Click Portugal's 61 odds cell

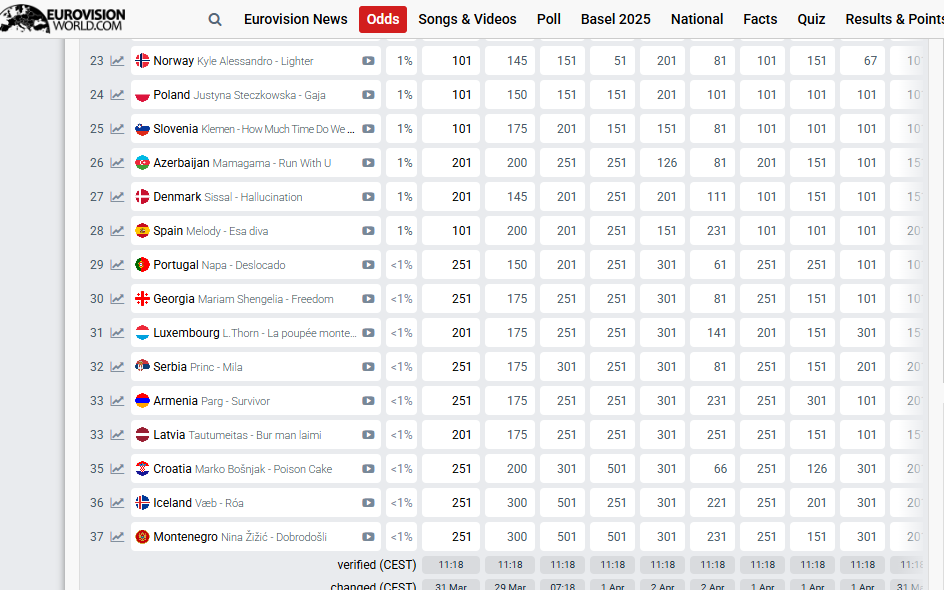point(712,265)
